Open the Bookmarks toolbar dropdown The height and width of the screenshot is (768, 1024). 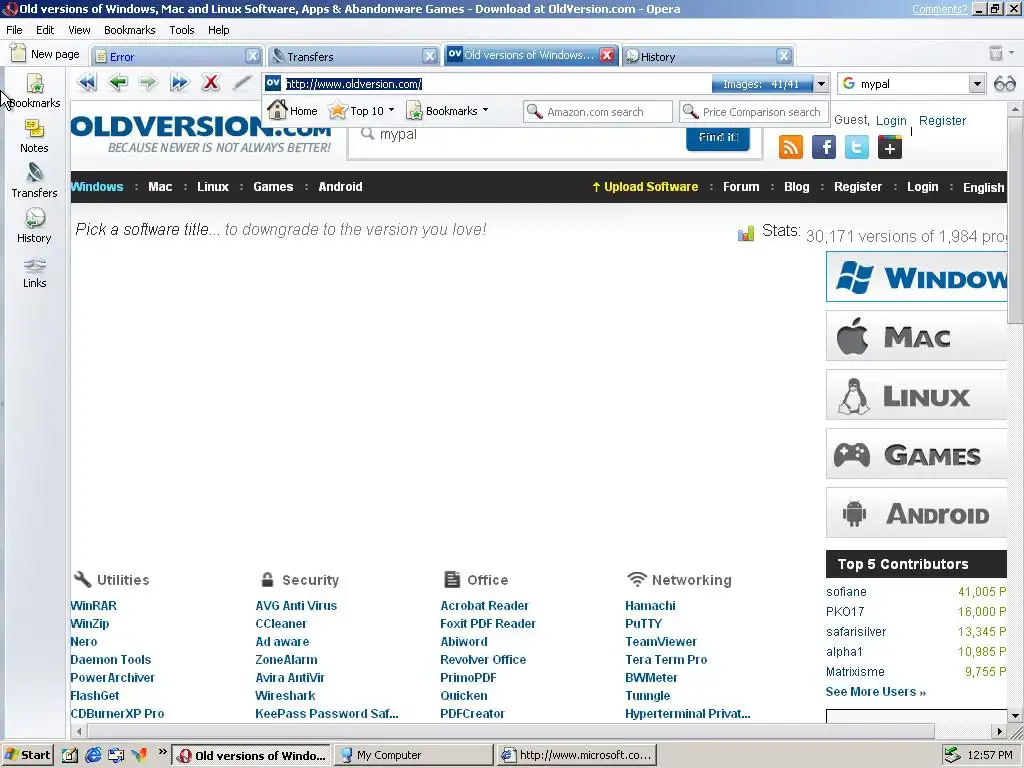tap(447, 111)
